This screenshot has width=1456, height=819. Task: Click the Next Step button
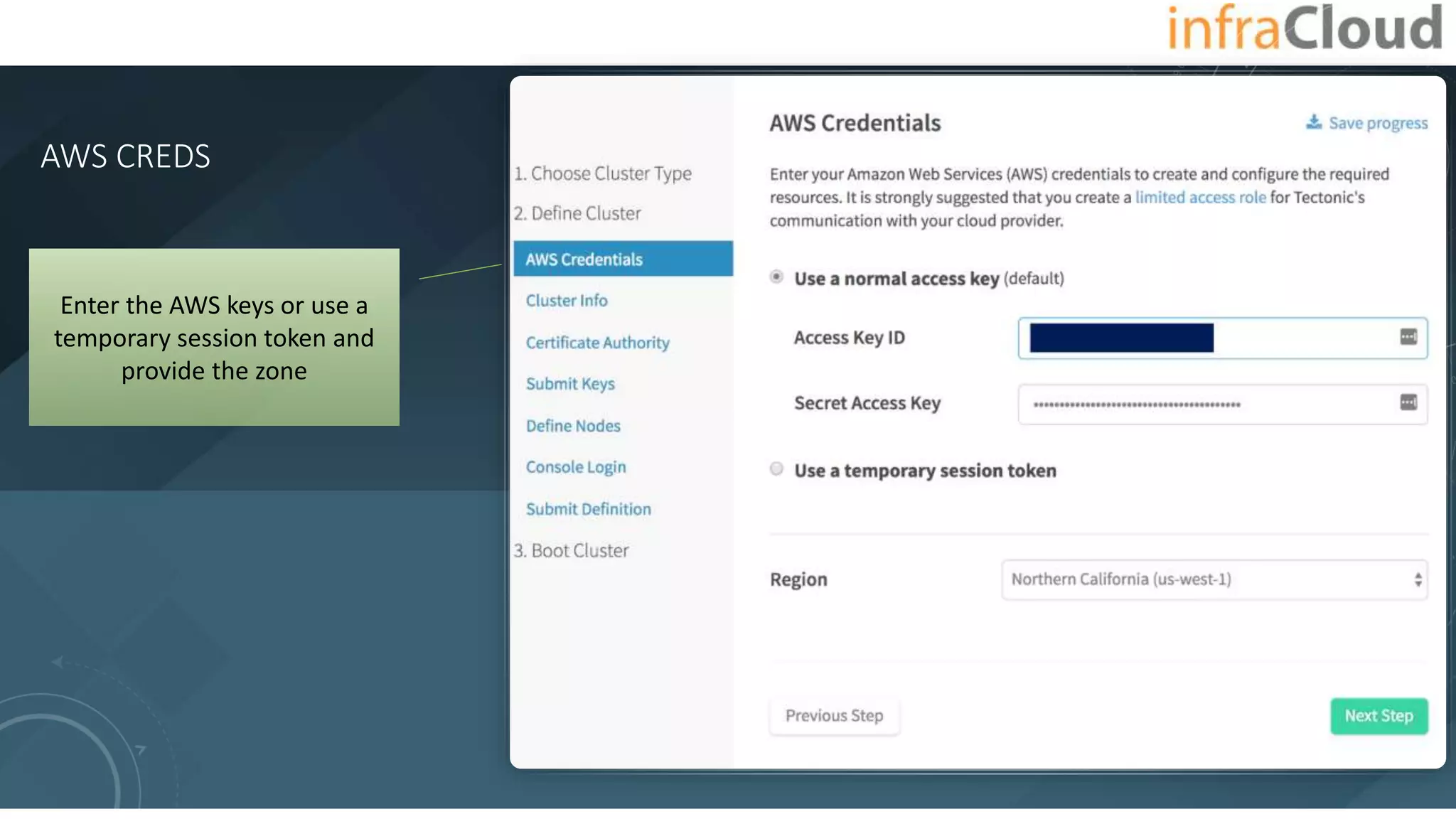click(x=1379, y=716)
